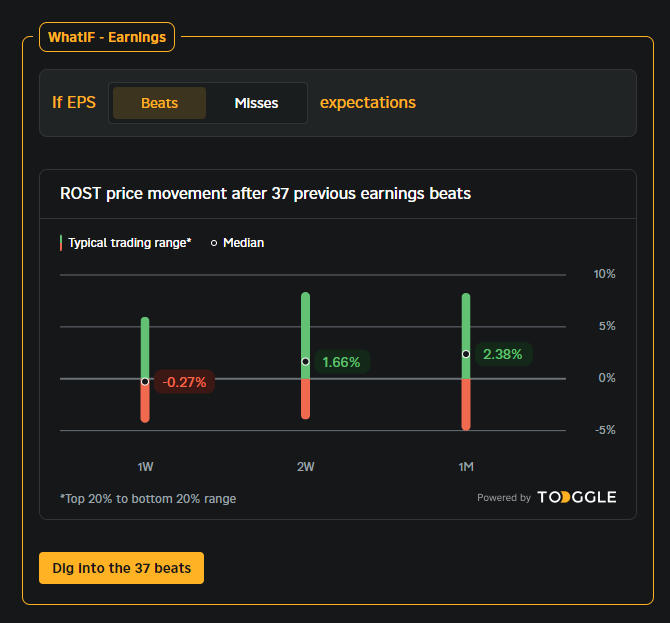The height and width of the screenshot is (623, 670).
Task: Click the -0.27% median value label
Action: 184,382
